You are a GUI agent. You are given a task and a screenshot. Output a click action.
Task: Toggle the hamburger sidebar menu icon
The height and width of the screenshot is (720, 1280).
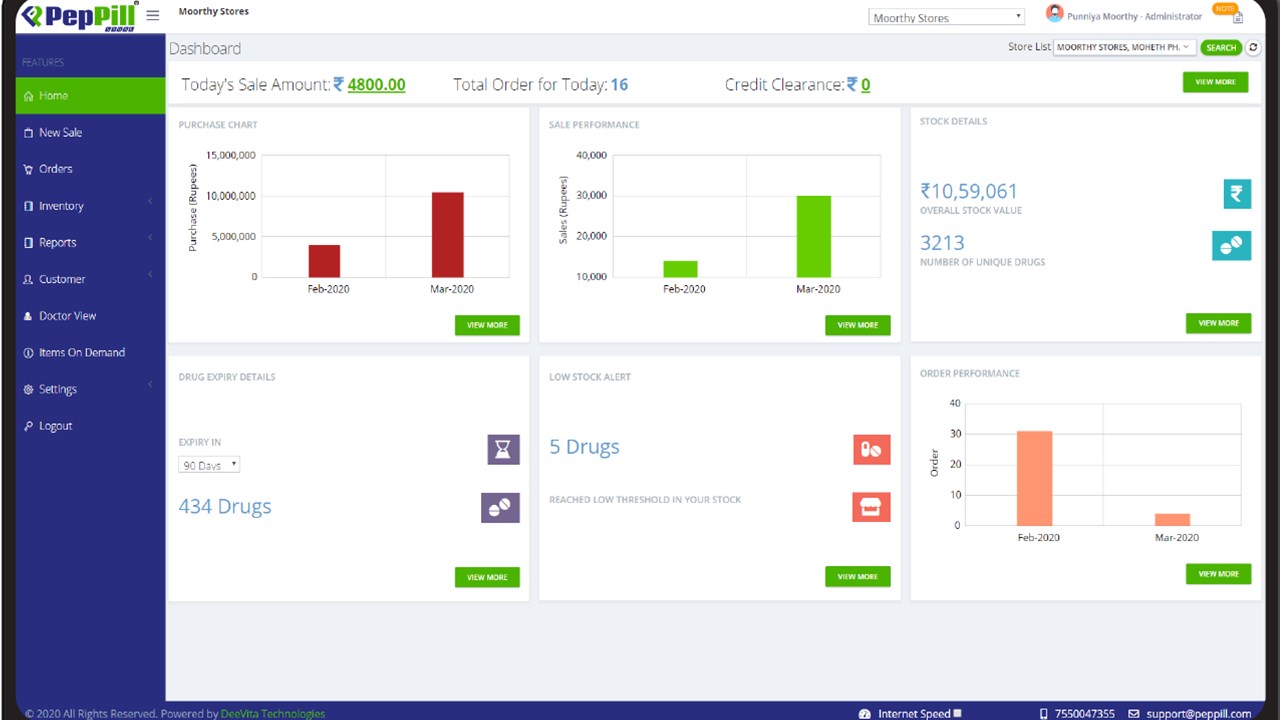(152, 15)
